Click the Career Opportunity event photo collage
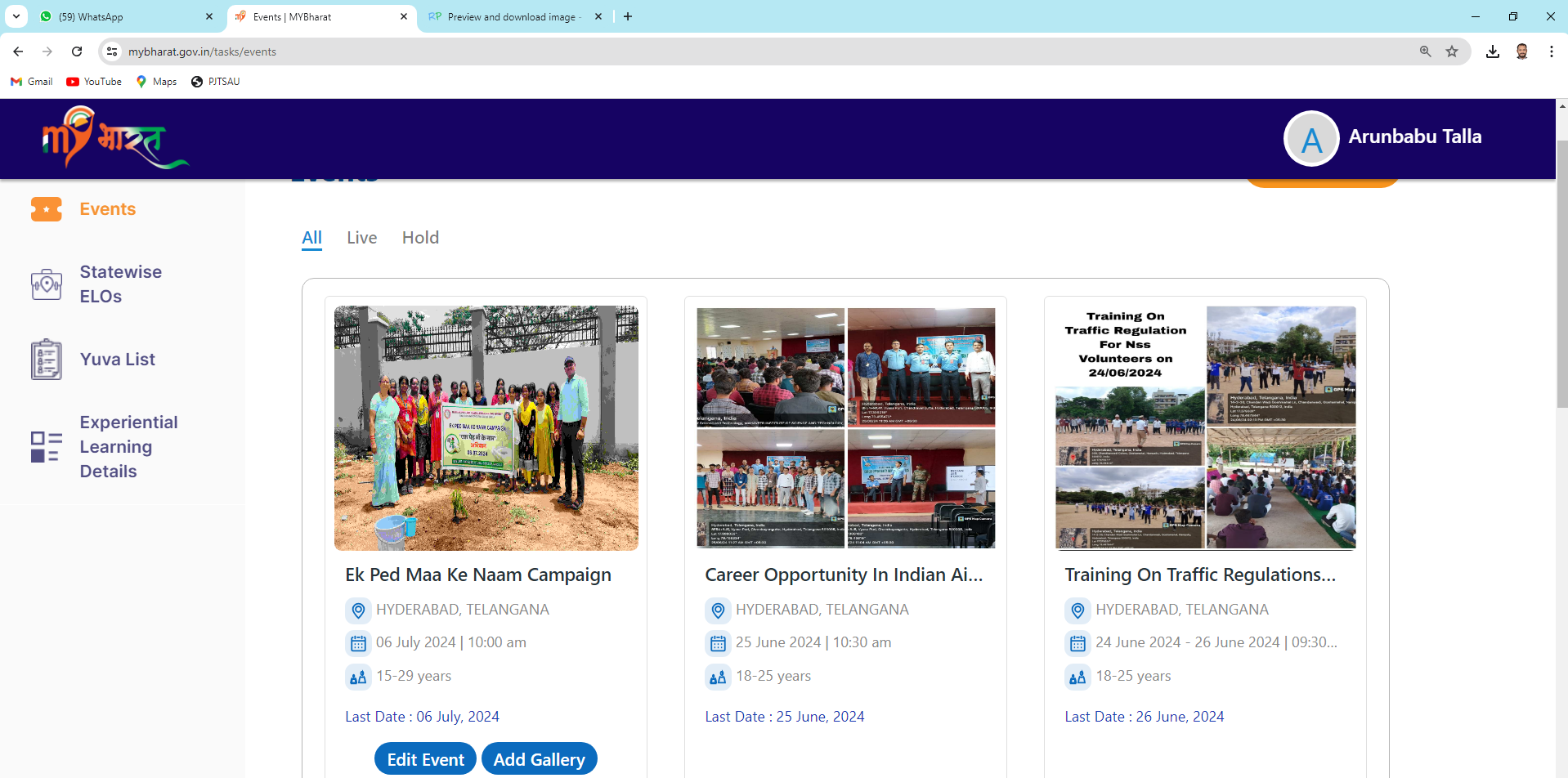This screenshot has height=778, width=1568. click(x=846, y=428)
